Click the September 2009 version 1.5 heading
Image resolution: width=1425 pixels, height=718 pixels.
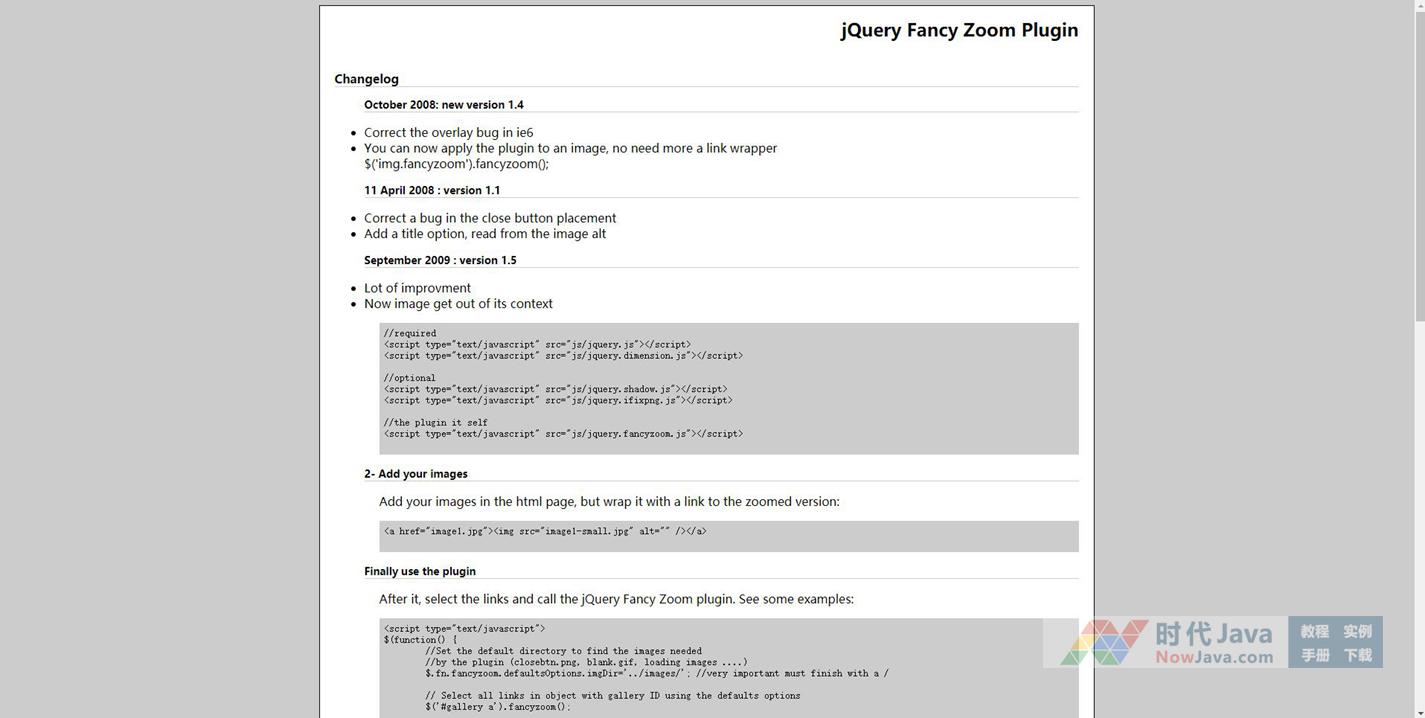pyautogui.click(x=440, y=260)
